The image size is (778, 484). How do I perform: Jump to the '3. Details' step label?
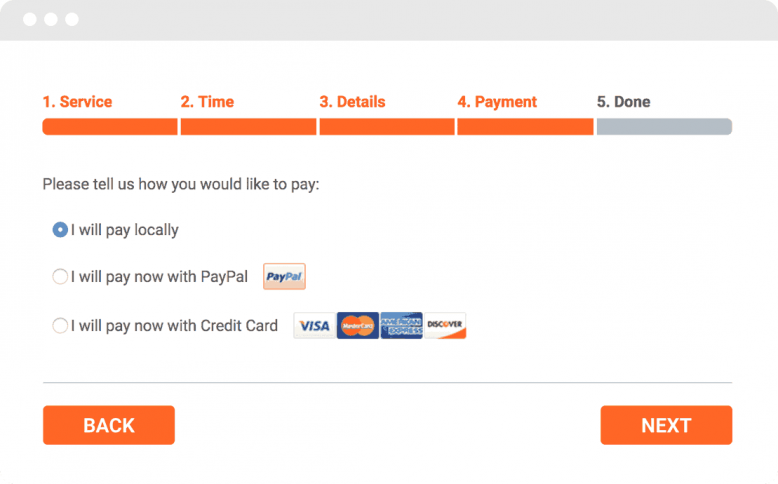pos(352,102)
